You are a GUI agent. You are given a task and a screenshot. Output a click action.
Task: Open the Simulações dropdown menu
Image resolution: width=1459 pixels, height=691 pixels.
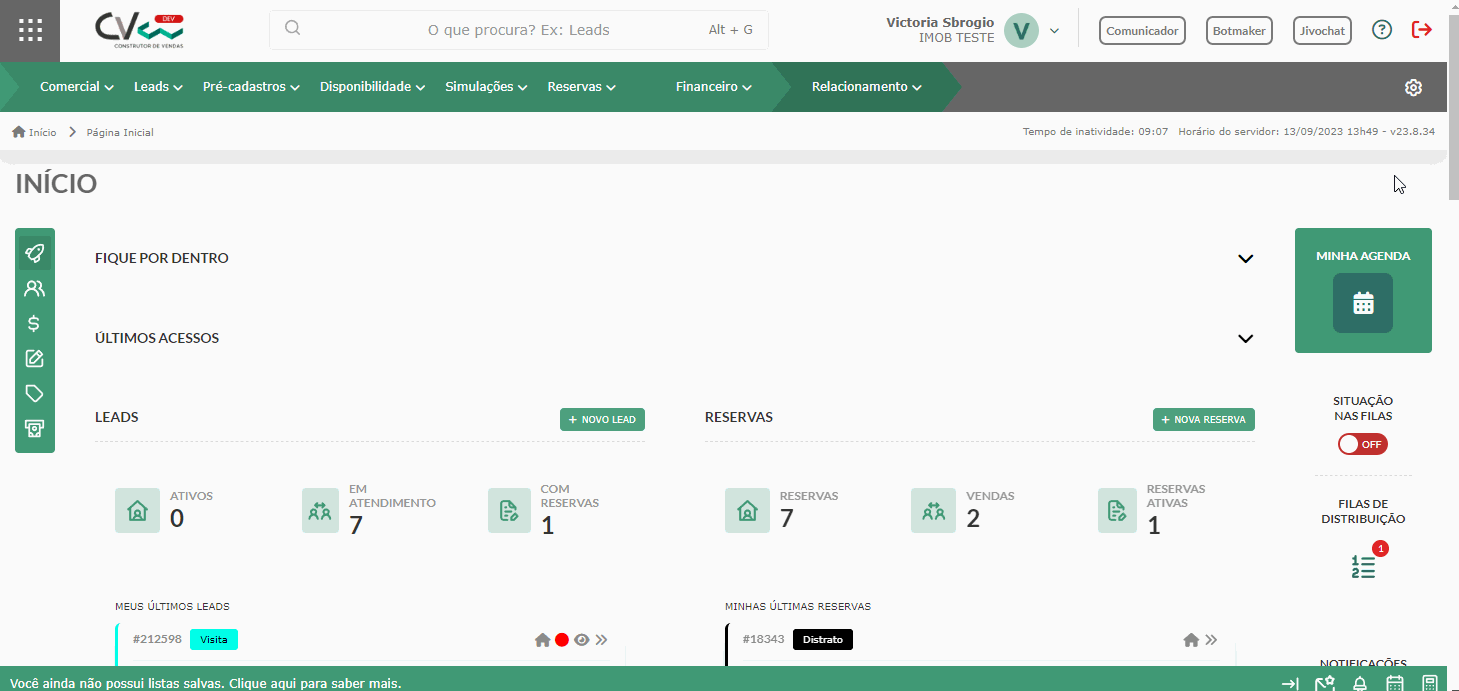point(486,87)
